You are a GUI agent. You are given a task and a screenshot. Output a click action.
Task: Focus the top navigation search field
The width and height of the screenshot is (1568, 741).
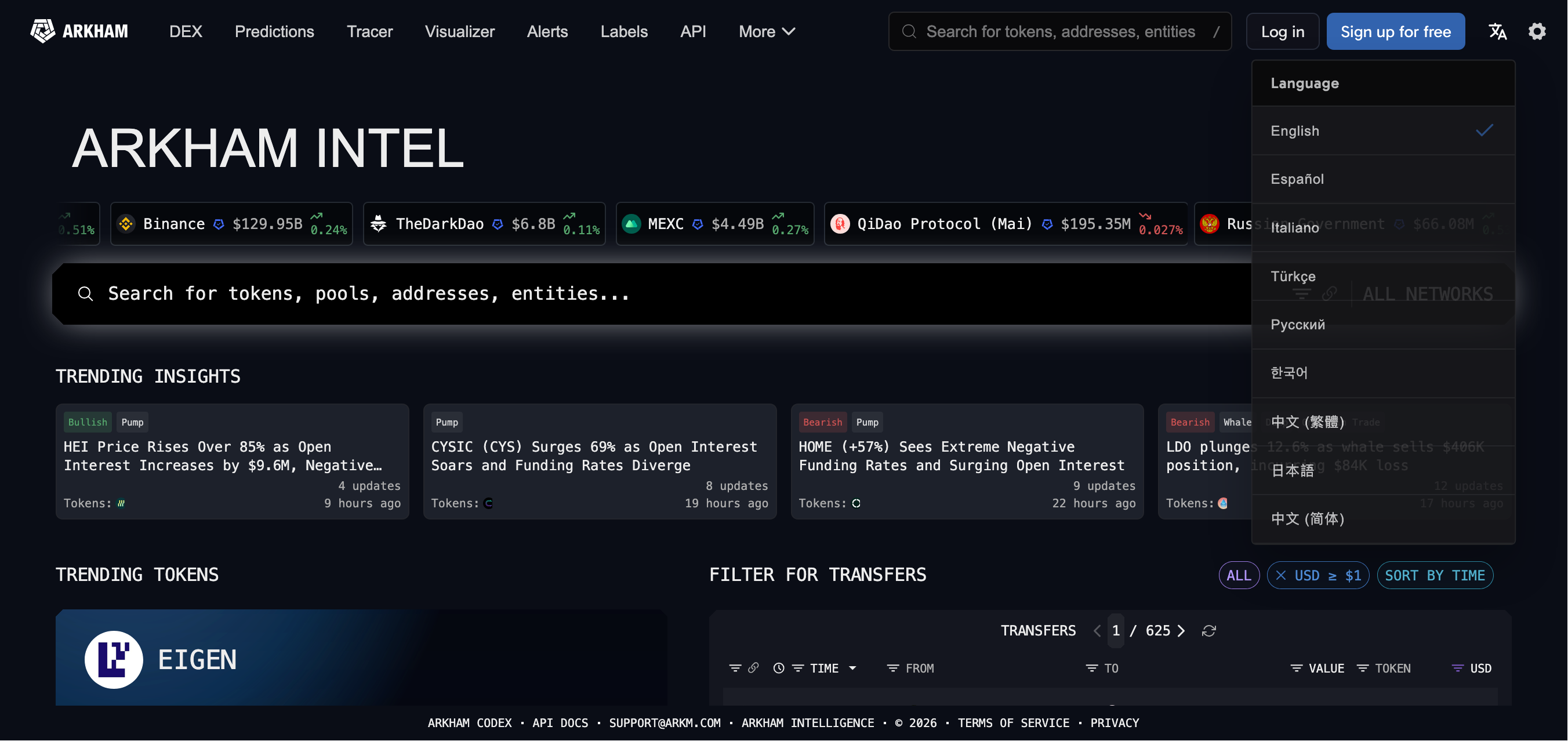click(x=1060, y=31)
